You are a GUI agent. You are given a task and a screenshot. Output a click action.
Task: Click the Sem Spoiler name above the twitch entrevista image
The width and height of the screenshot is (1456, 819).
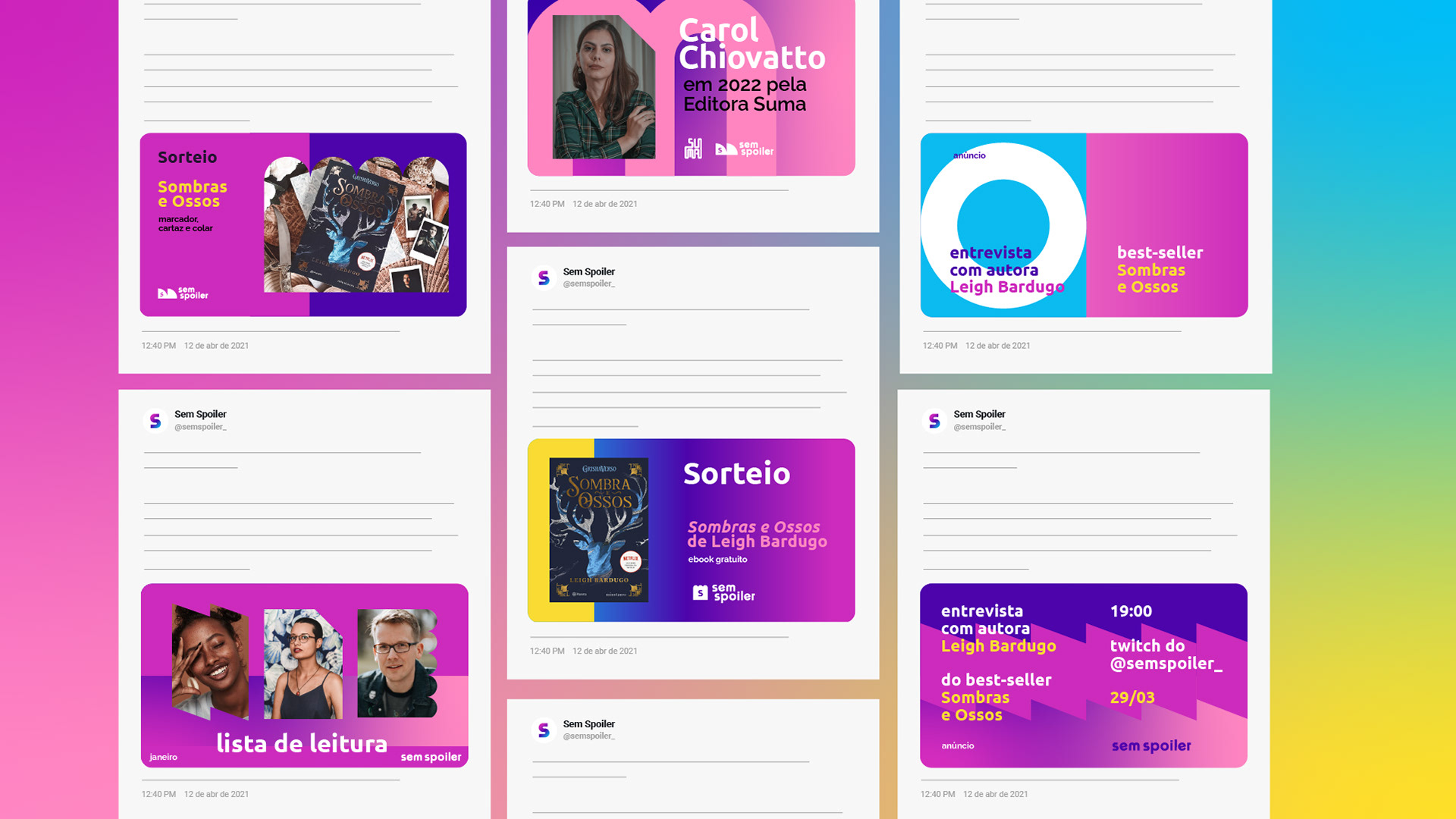coord(979,414)
